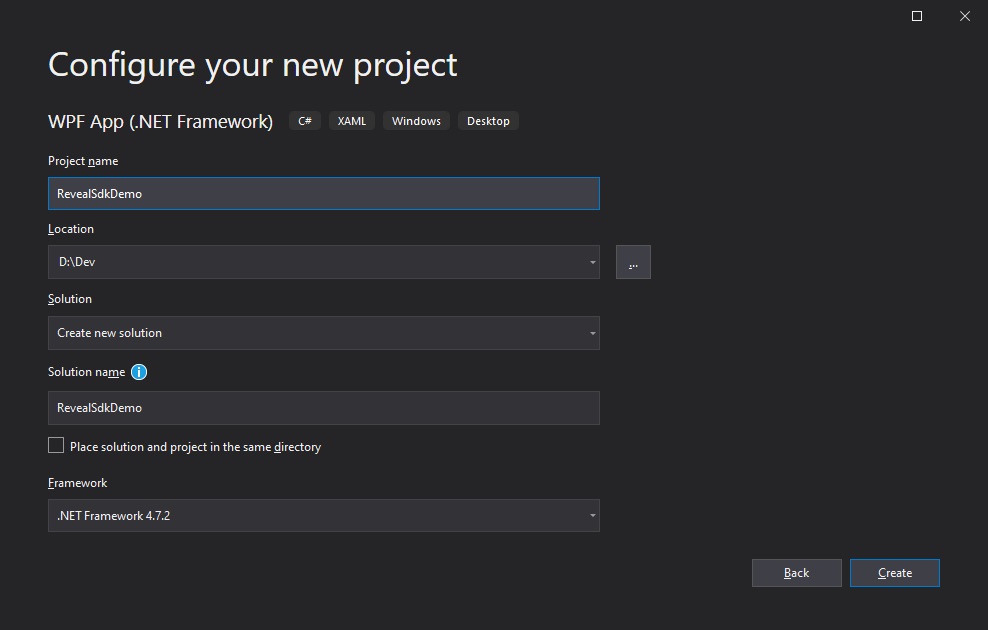Click the C# language tag
Screen dimensions: 988x630
coord(305,121)
